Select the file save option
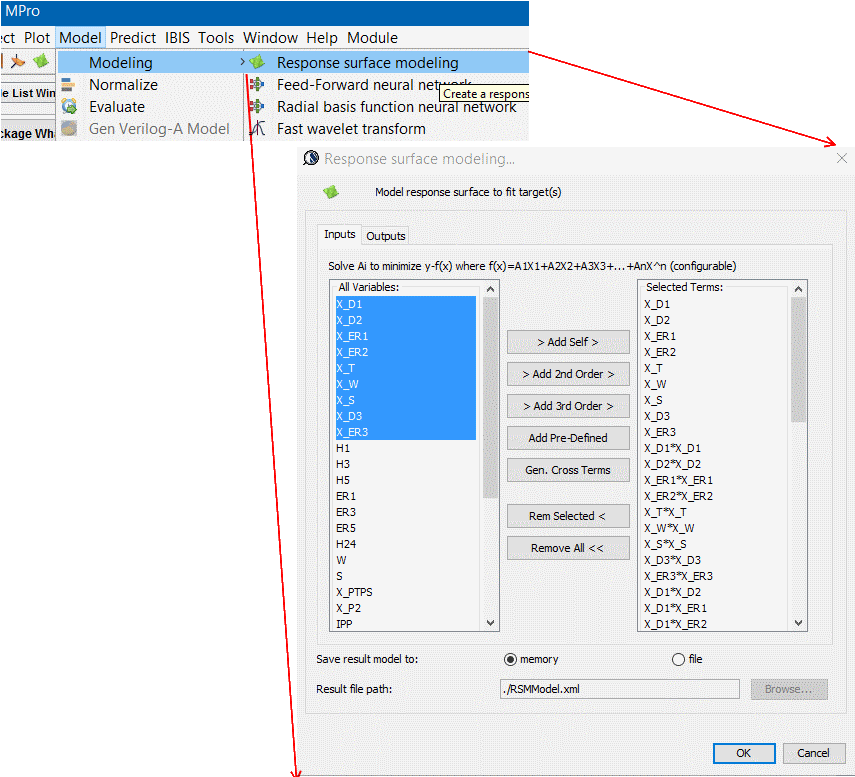 pyautogui.click(x=679, y=660)
